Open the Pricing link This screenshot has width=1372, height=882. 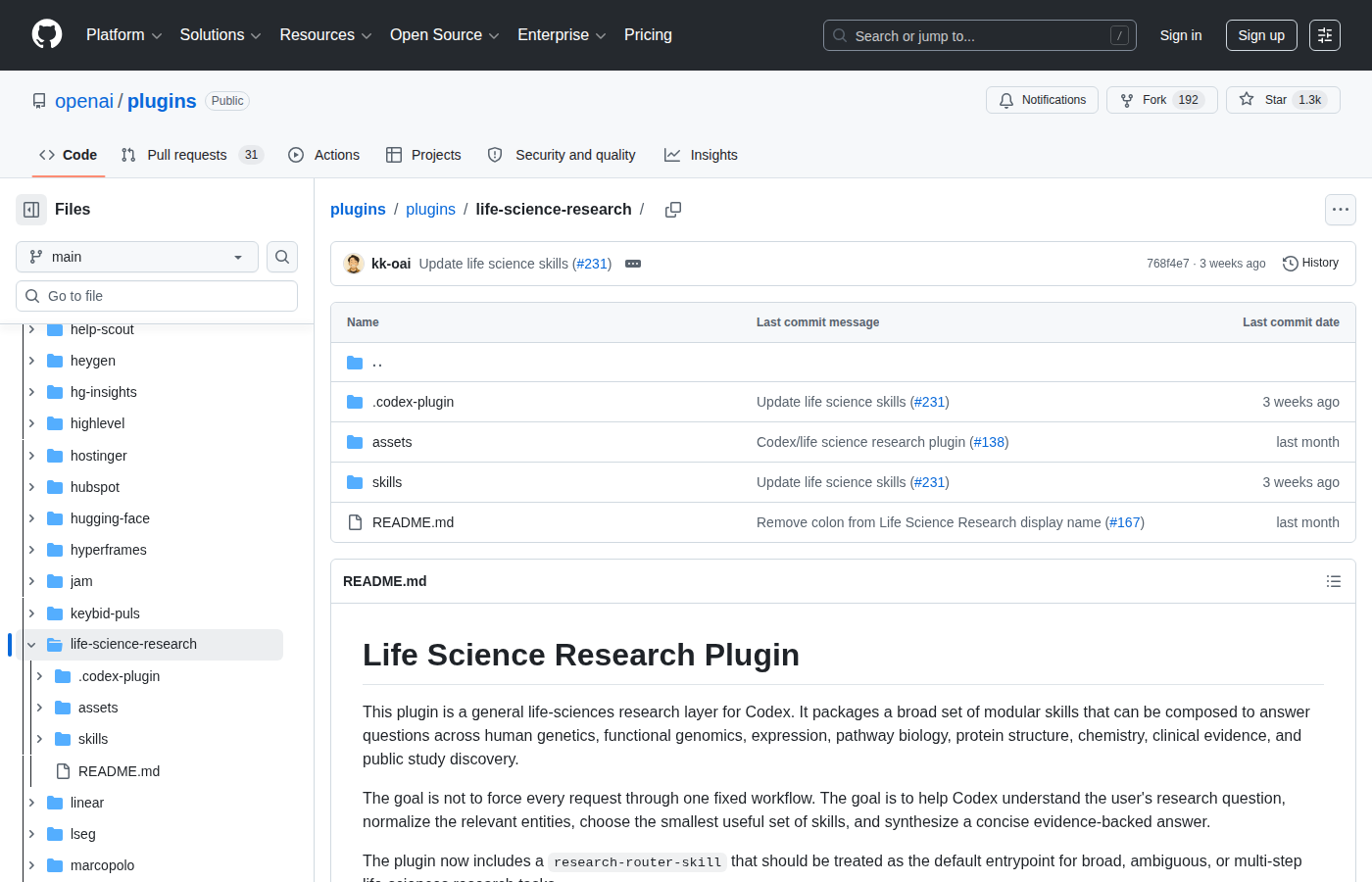[x=648, y=35]
